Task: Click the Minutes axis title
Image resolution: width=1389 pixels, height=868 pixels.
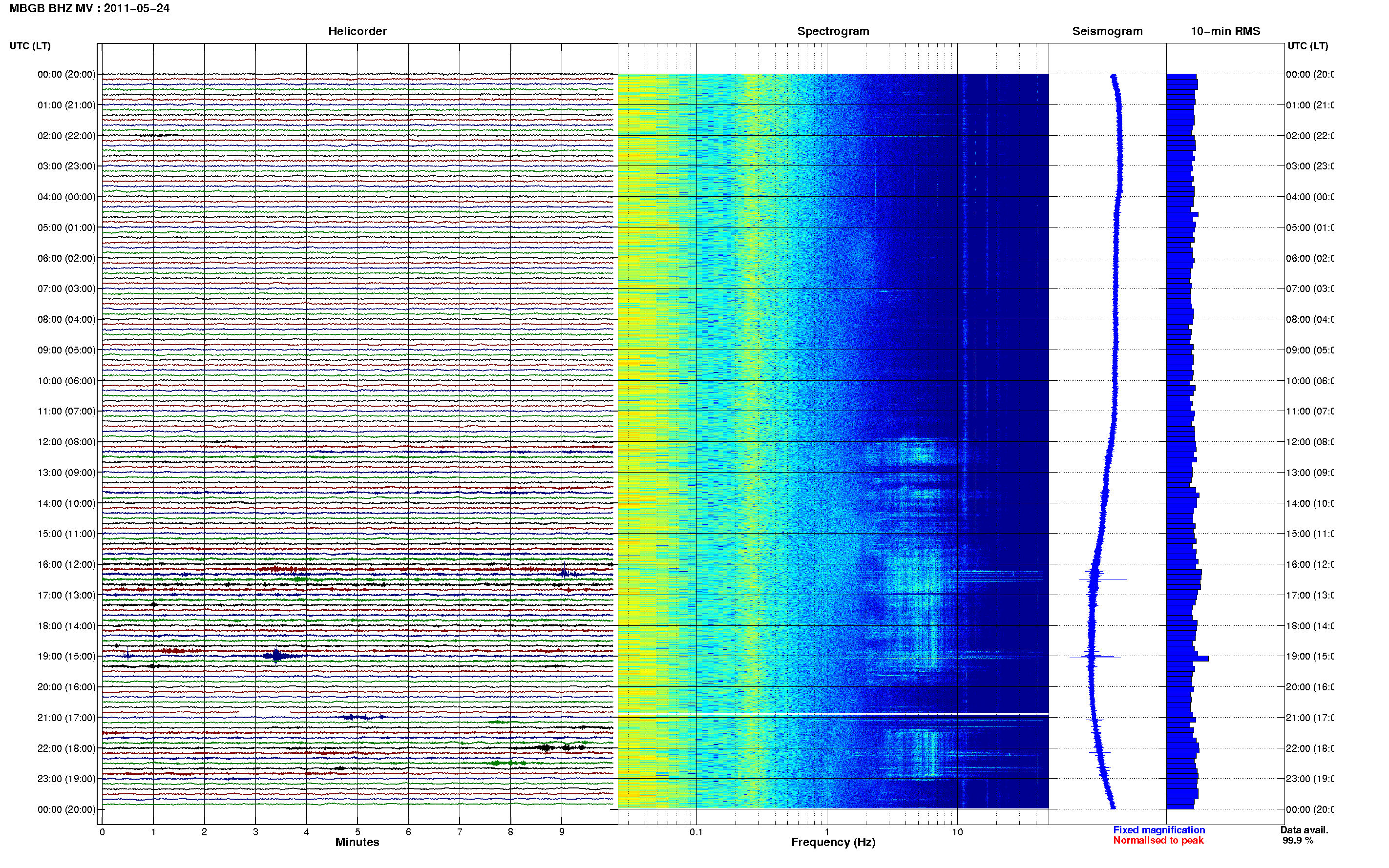Action: tap(357, 842)
